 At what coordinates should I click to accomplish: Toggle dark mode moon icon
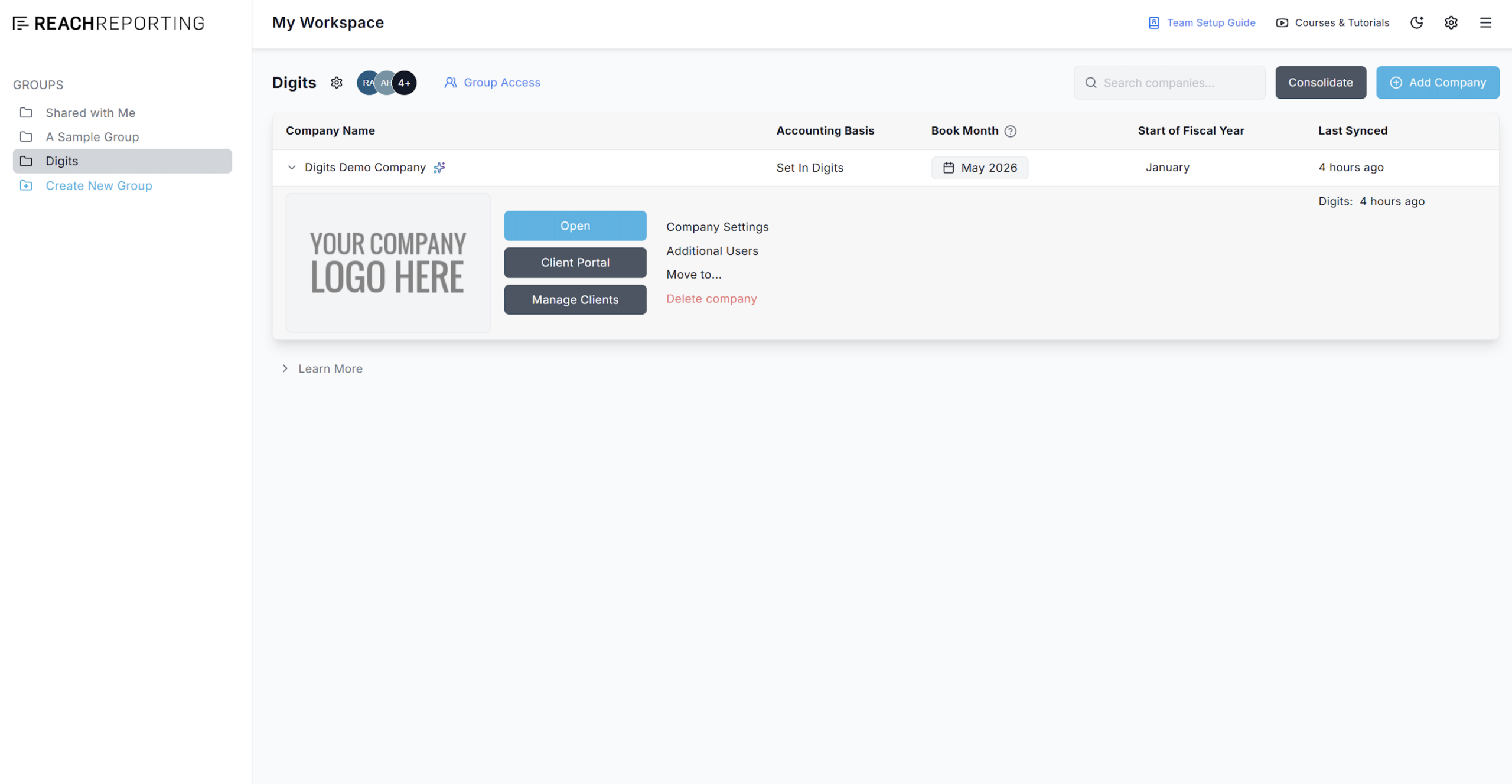tap(1417, 22)
